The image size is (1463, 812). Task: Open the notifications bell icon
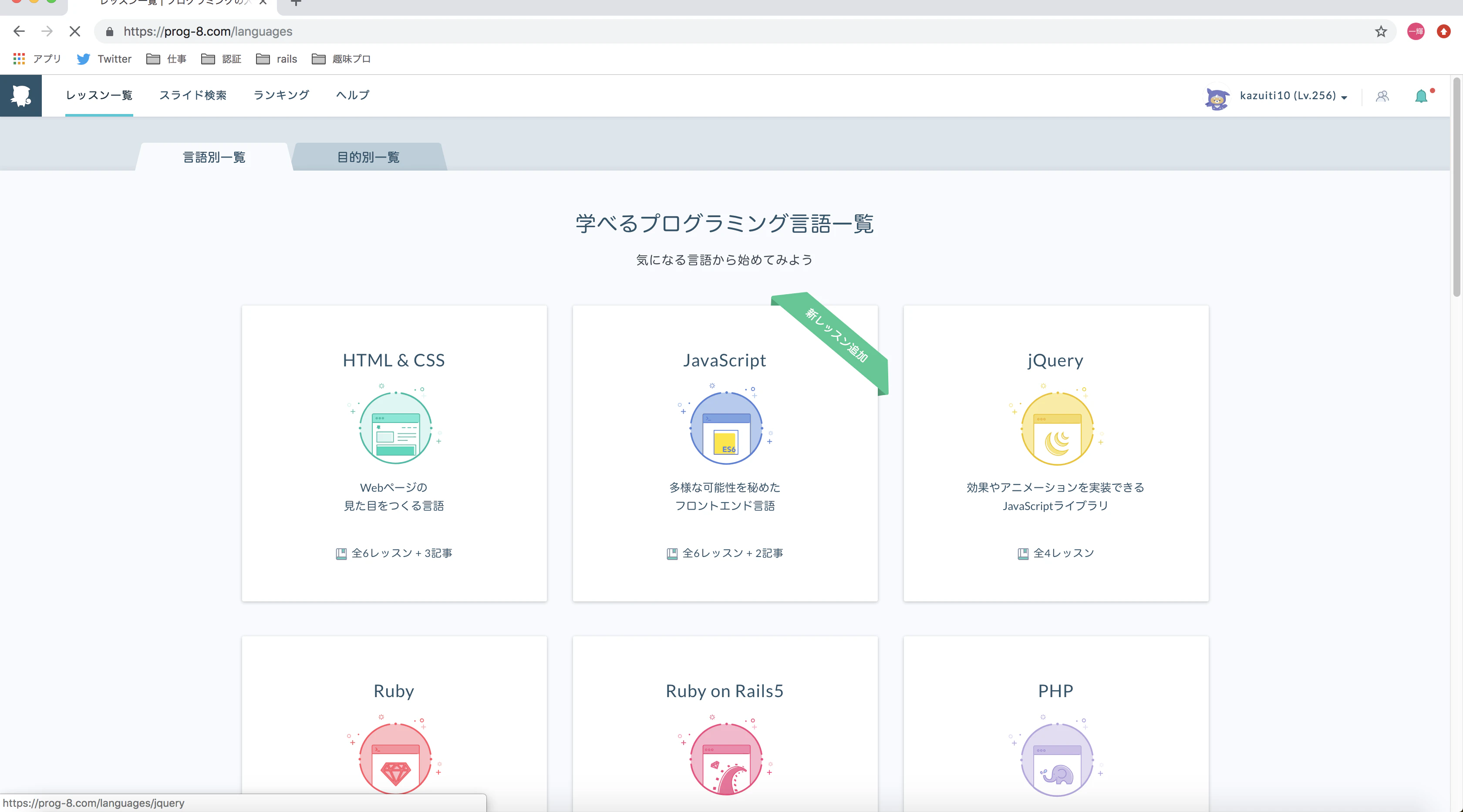coord(1421,96)
